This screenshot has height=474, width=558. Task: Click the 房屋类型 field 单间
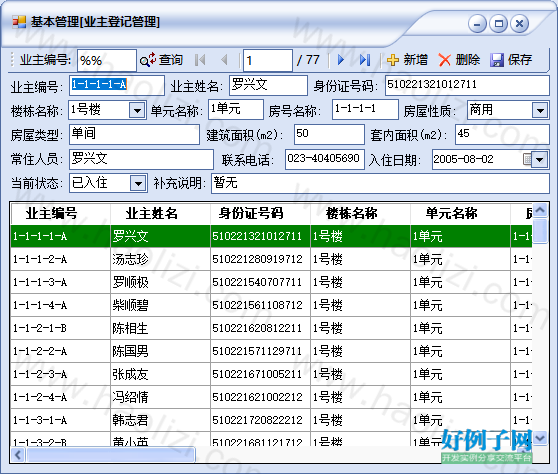135,134
